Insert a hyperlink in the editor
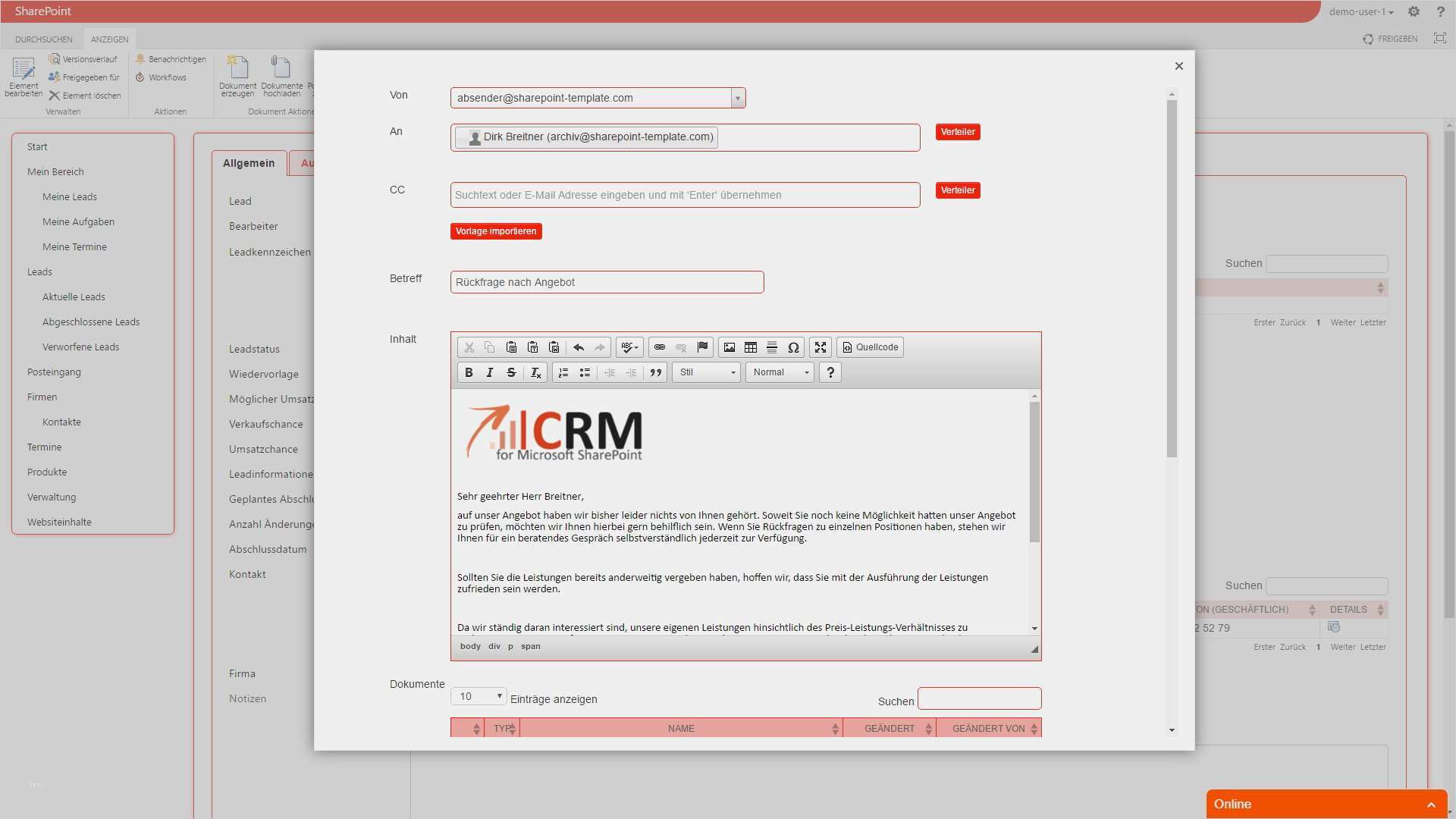Image resolution: width=1456 pixels, height=819 pixels. (x=659, y=347)
